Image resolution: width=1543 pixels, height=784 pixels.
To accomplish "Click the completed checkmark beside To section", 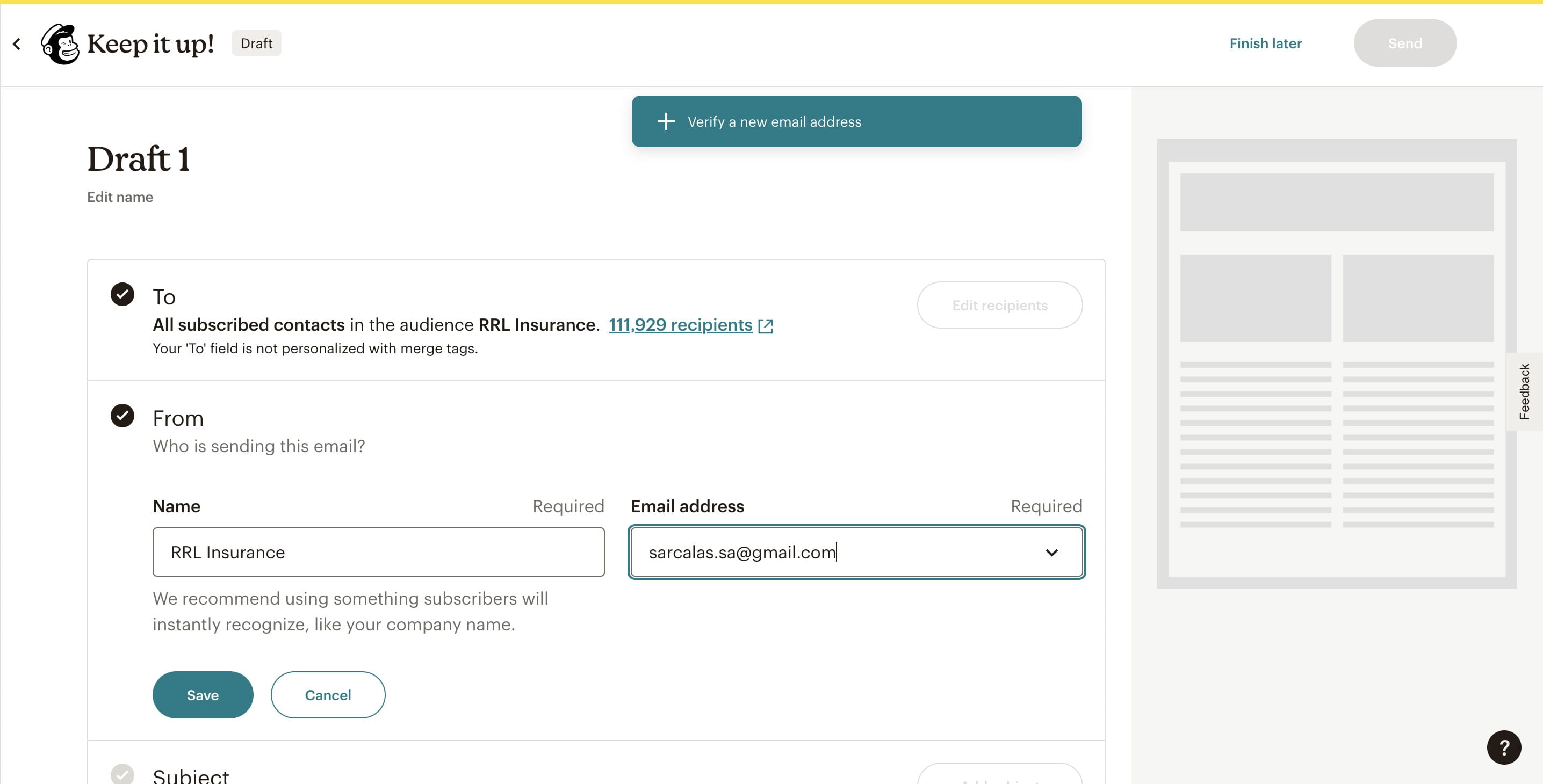I will coord(122,293).
